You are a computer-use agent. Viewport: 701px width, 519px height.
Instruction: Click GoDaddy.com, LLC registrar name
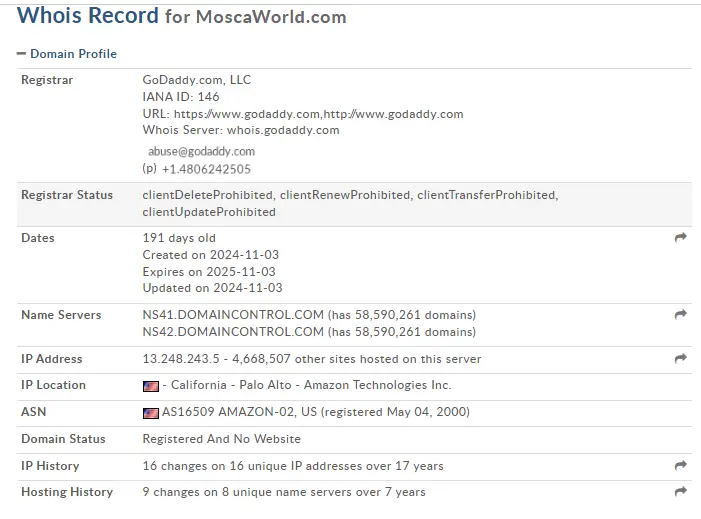pos(197,80)
